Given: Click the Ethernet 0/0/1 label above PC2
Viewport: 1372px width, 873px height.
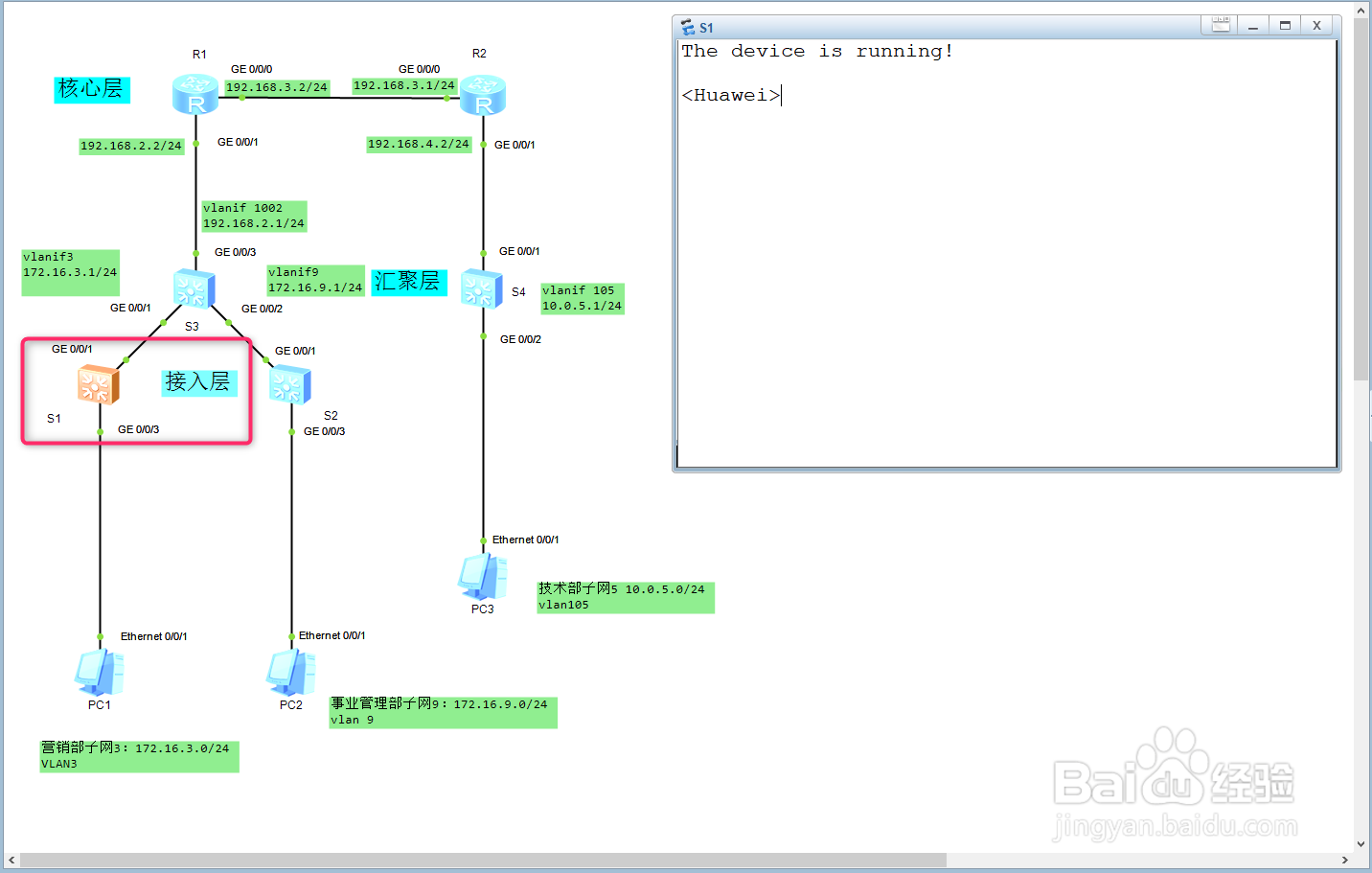Looking at the screenshot, I should pyautogui.click(x=332, y=636).
